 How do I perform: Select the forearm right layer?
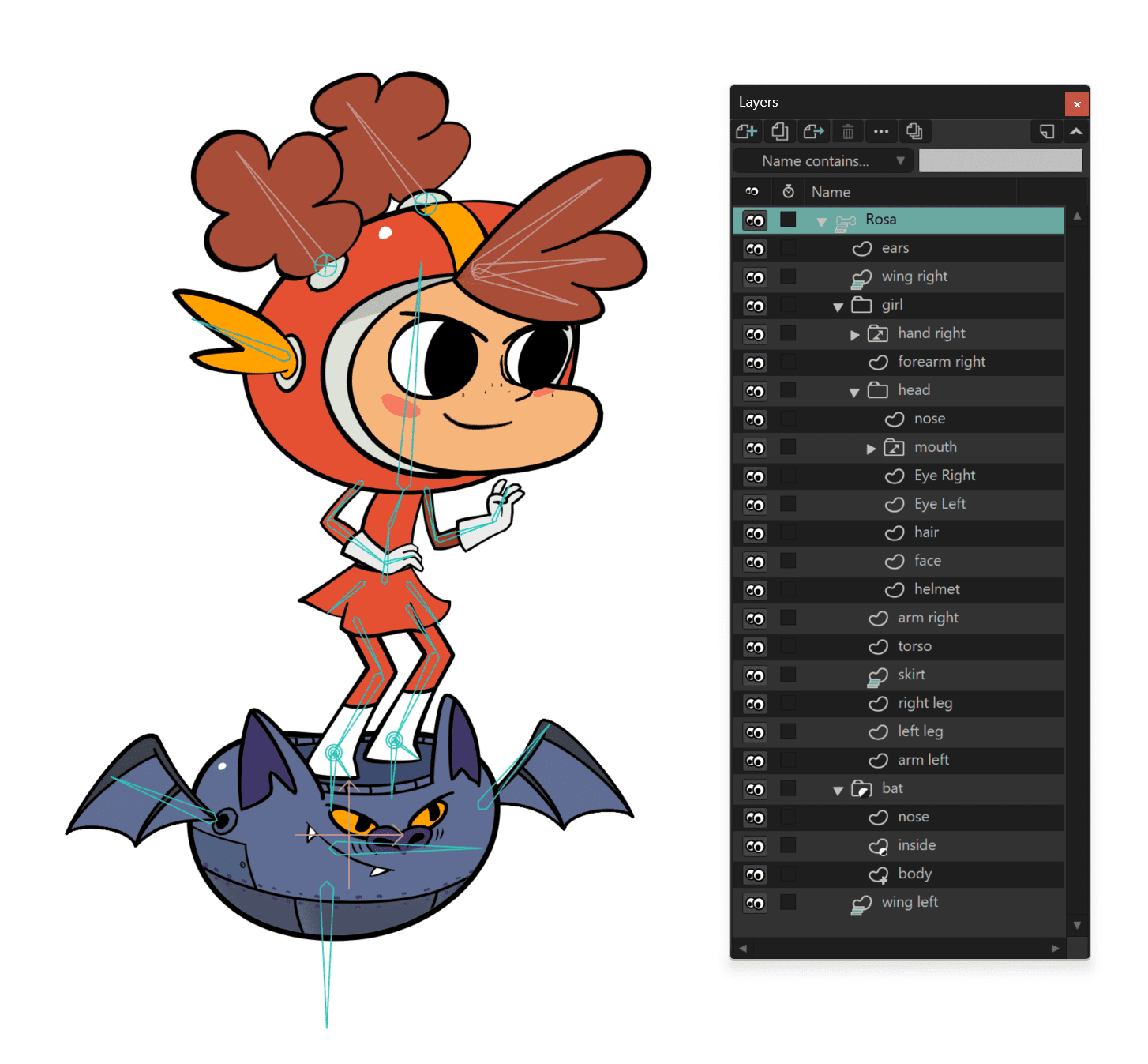[944, 362]
